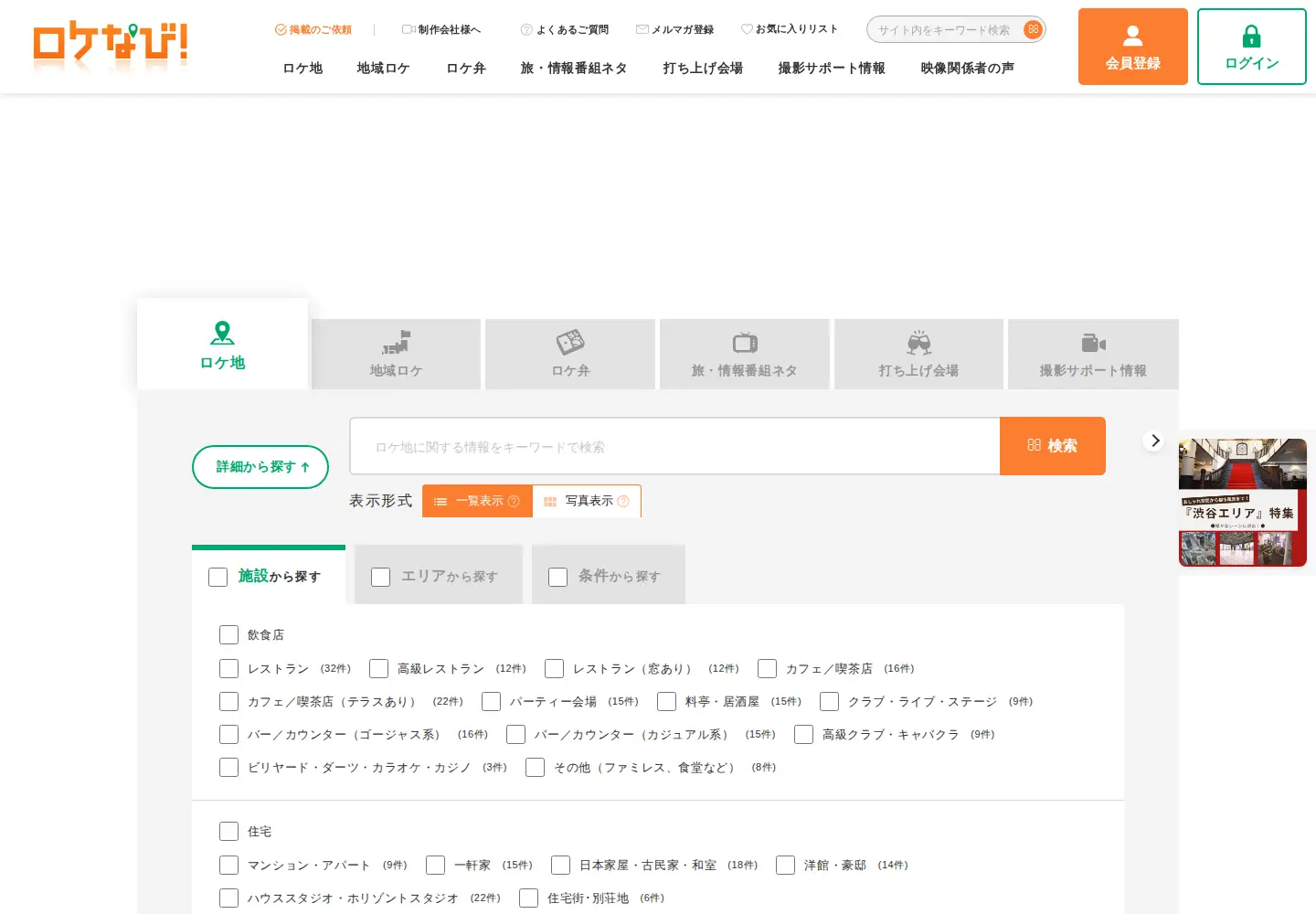Open the 撮影サポート情報 header menu item

point(832,69)
